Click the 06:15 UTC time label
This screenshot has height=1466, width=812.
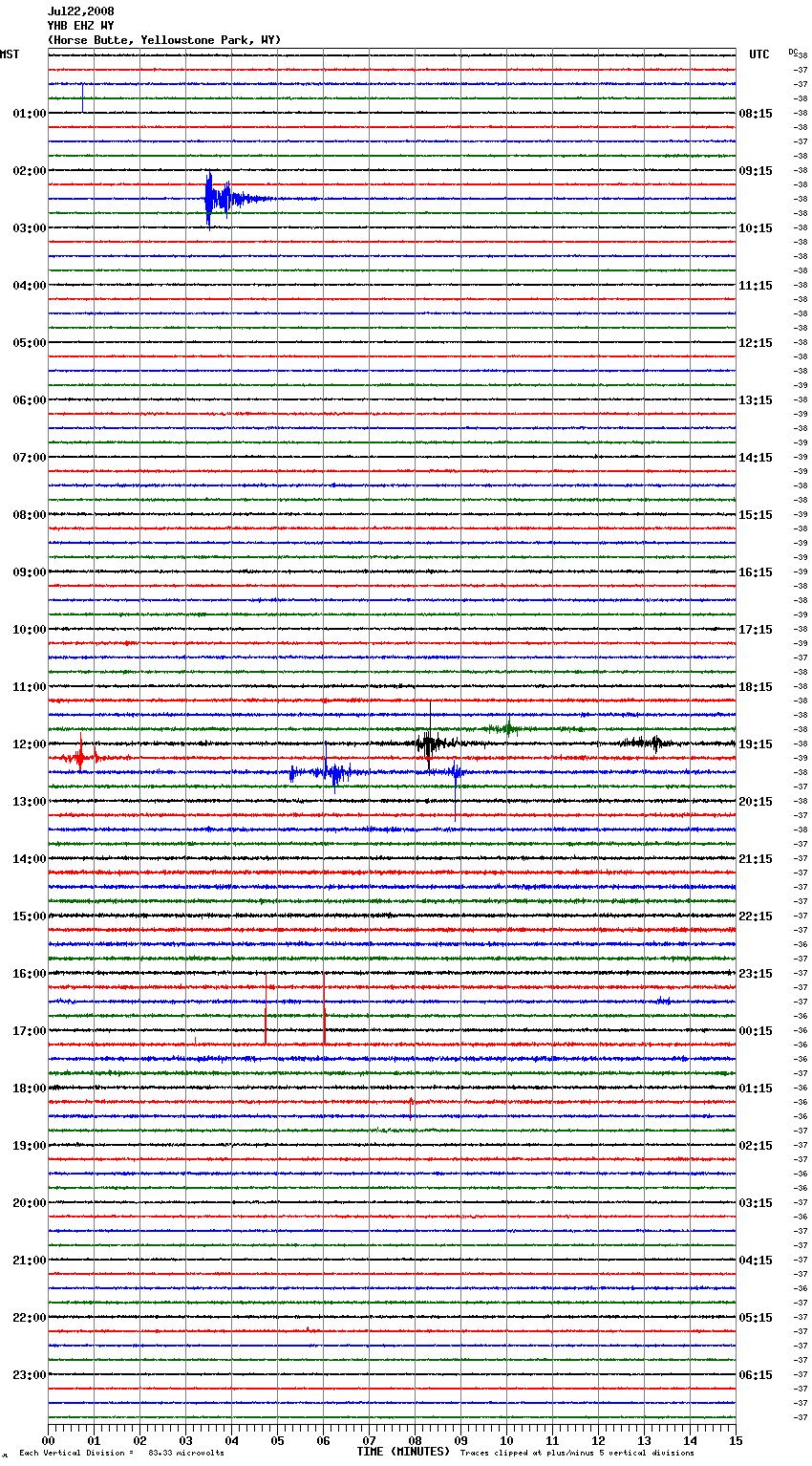[756, 1375]
